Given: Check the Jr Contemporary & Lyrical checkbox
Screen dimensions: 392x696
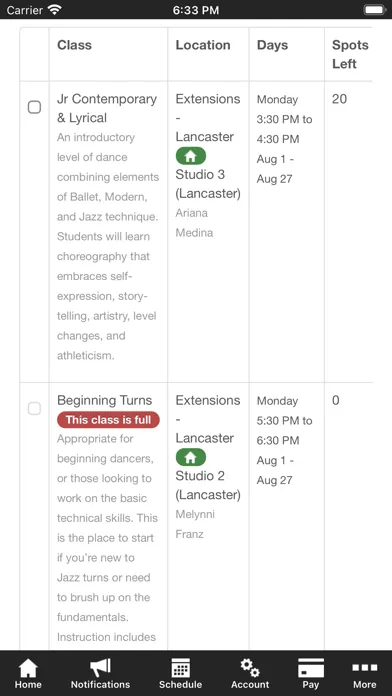Looking at the screenshot, I should pos(34,107).
